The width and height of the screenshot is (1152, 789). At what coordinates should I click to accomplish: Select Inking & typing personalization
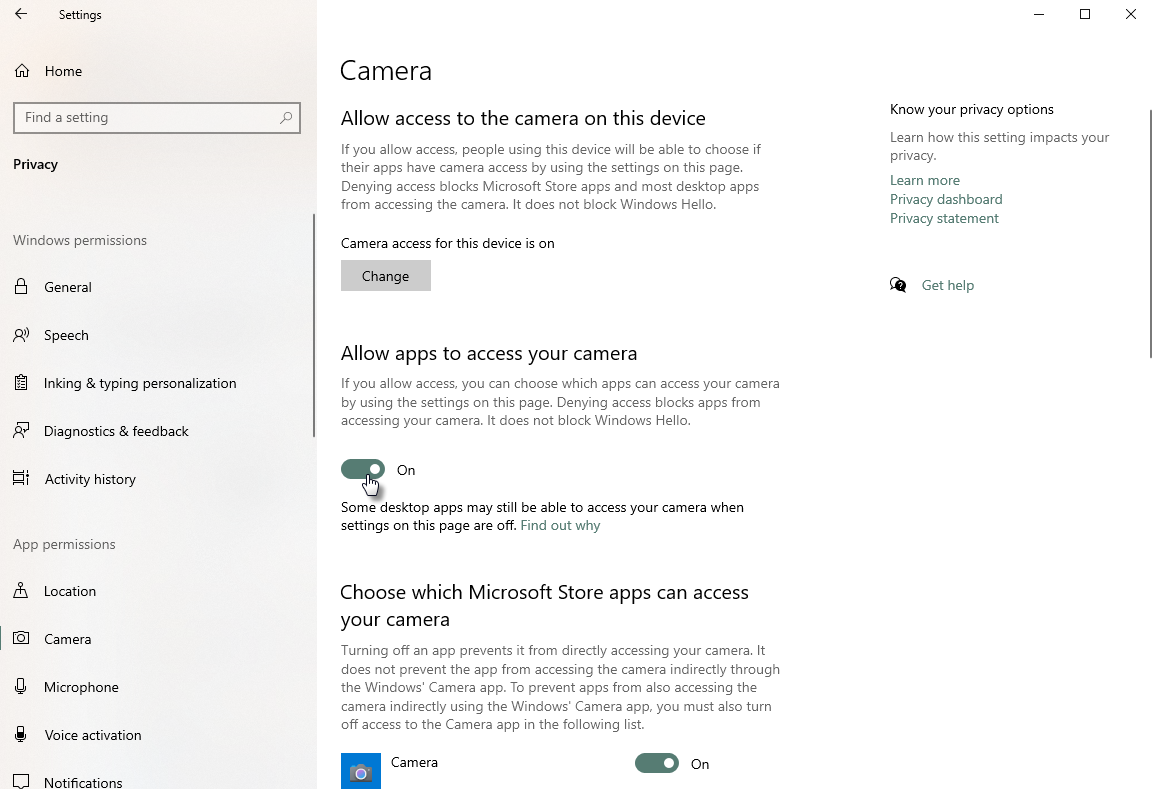pyautogui.click(x=140, y=383)
